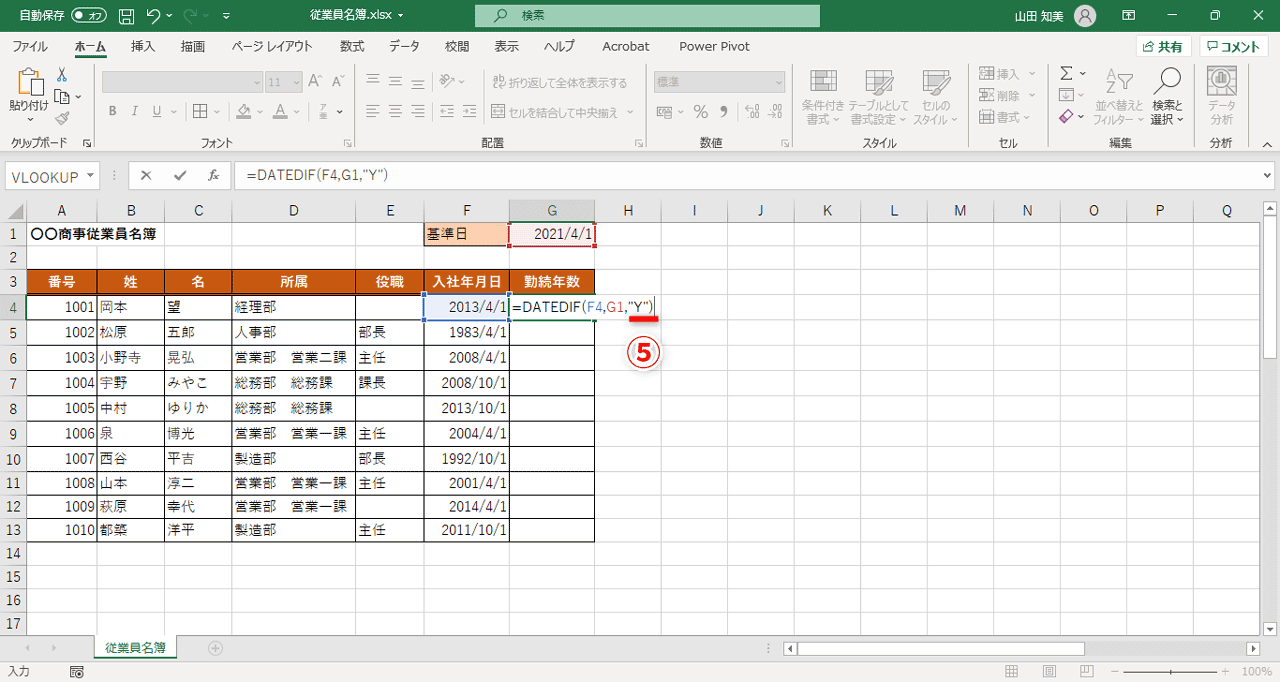The image size is (1280, 682).
Task: Click the Save floppy disk icon
Action: tap(126, 16)
